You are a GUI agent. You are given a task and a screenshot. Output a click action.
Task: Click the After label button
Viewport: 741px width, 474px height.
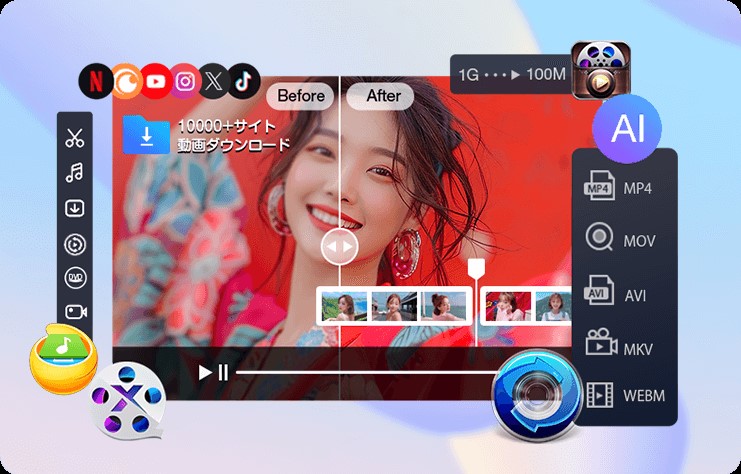pyautogui.click(x=380, y=96)
